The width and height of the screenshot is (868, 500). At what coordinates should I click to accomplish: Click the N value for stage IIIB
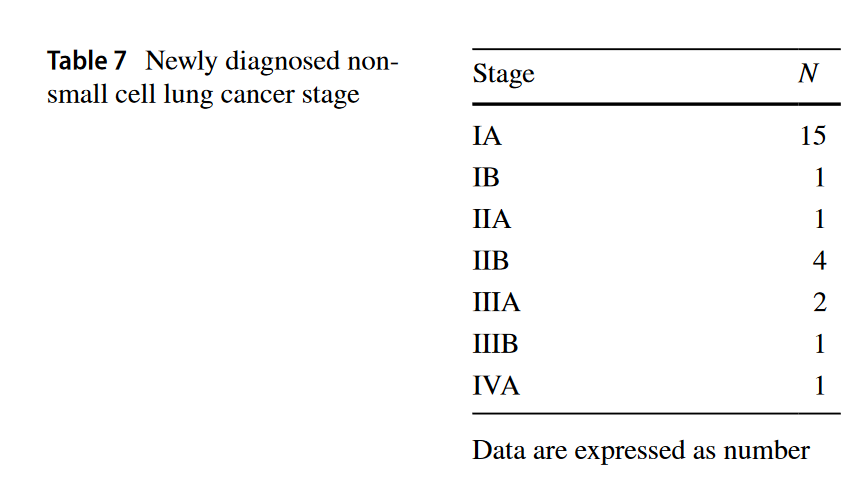click(x=819, y=344)
